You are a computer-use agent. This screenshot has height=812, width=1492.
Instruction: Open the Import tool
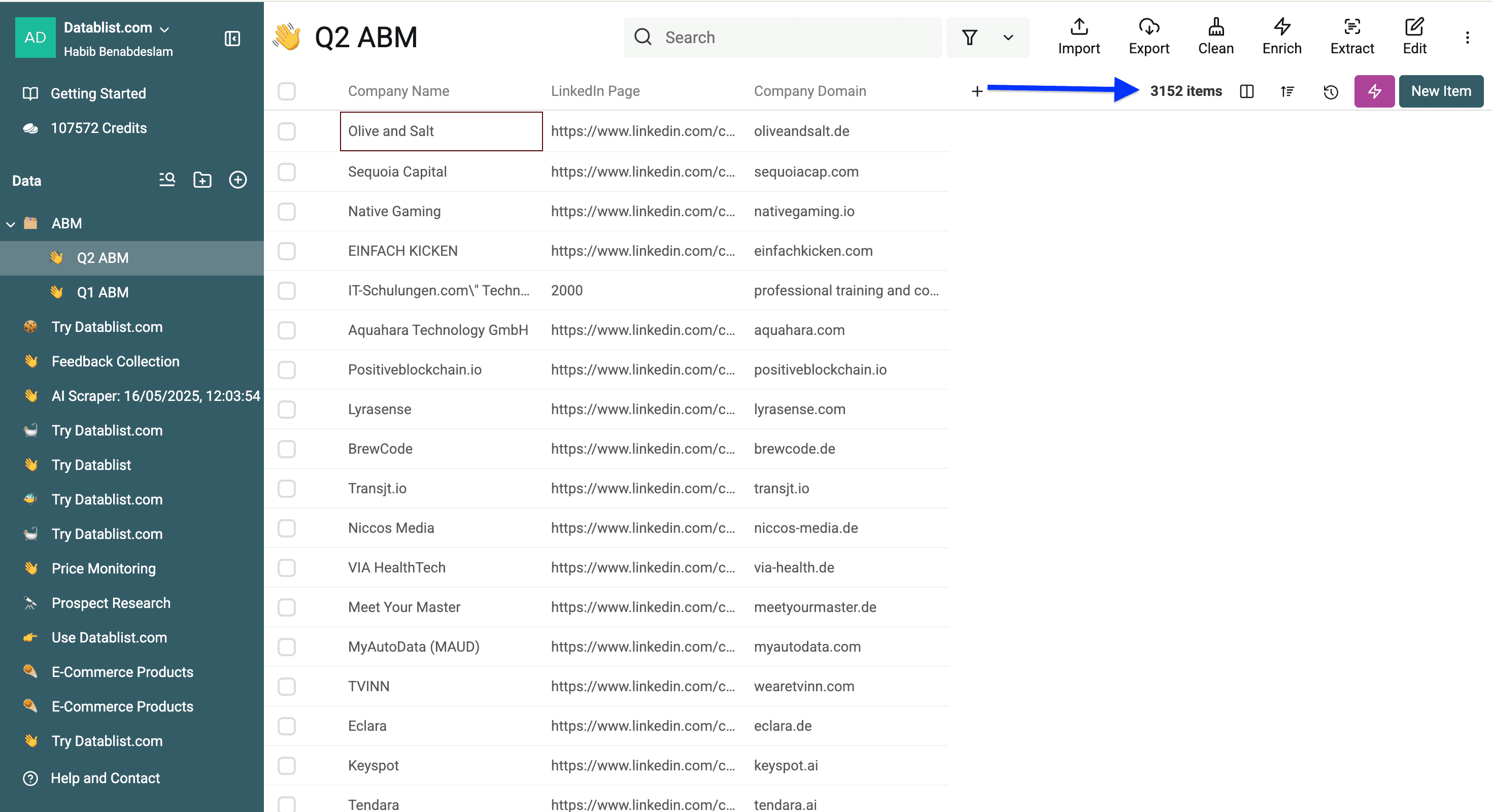(1078, 37)
